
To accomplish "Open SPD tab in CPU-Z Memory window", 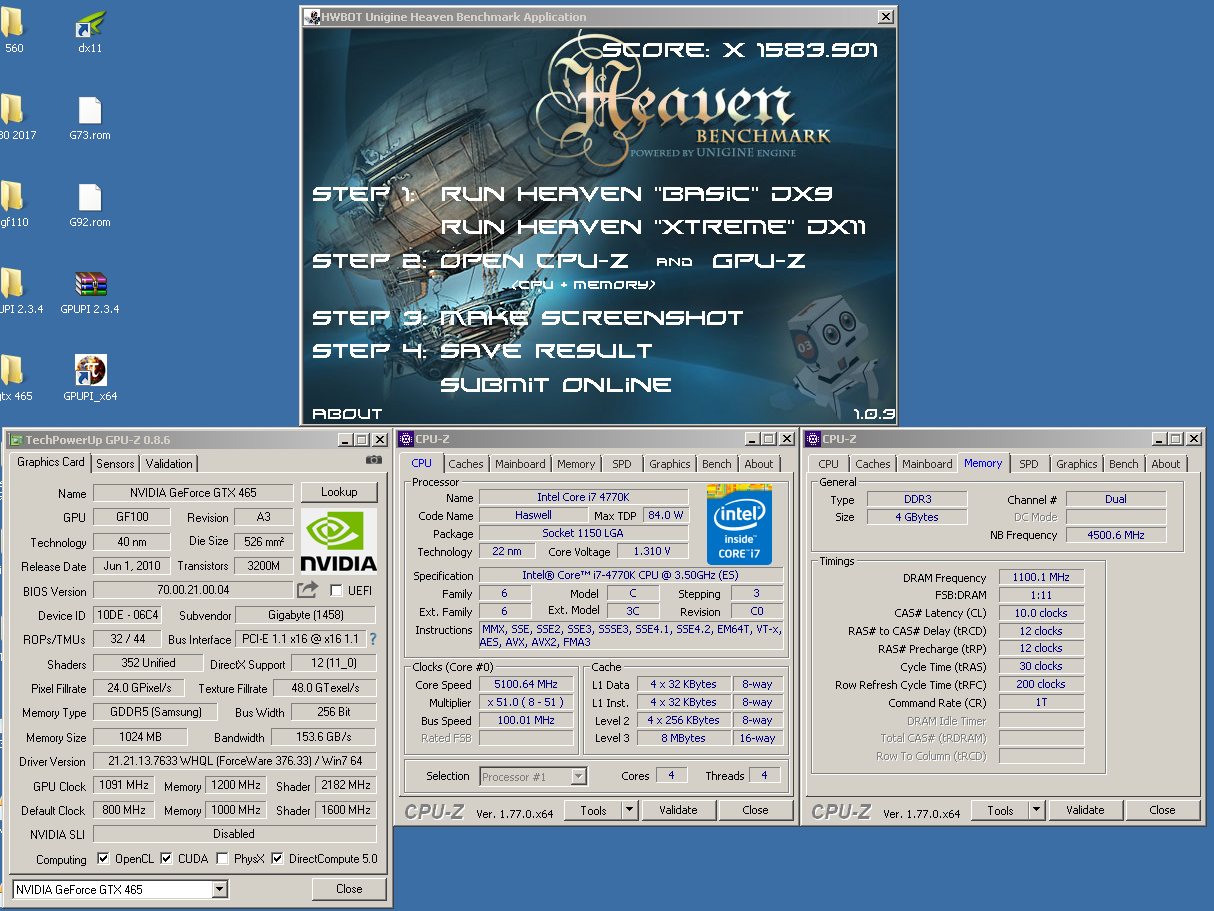I will point(1029,464).
